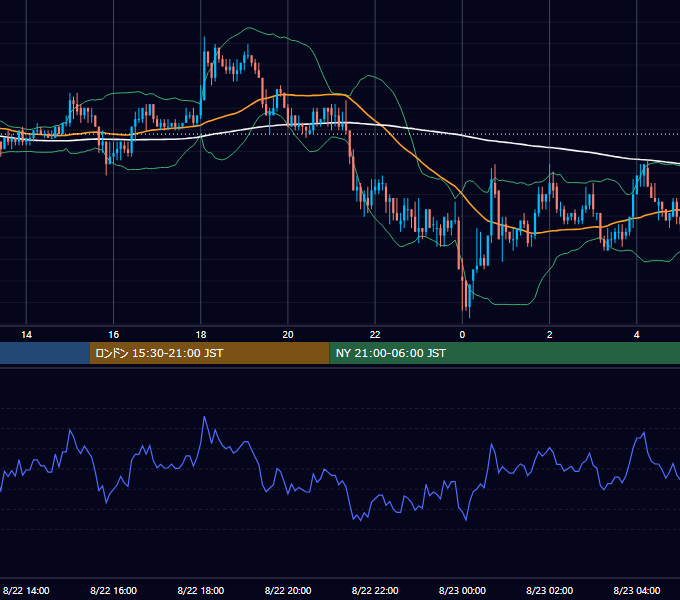Click the 2 hour label on price chart axis
Screen dimensions: 680x600
click(549, 335)
